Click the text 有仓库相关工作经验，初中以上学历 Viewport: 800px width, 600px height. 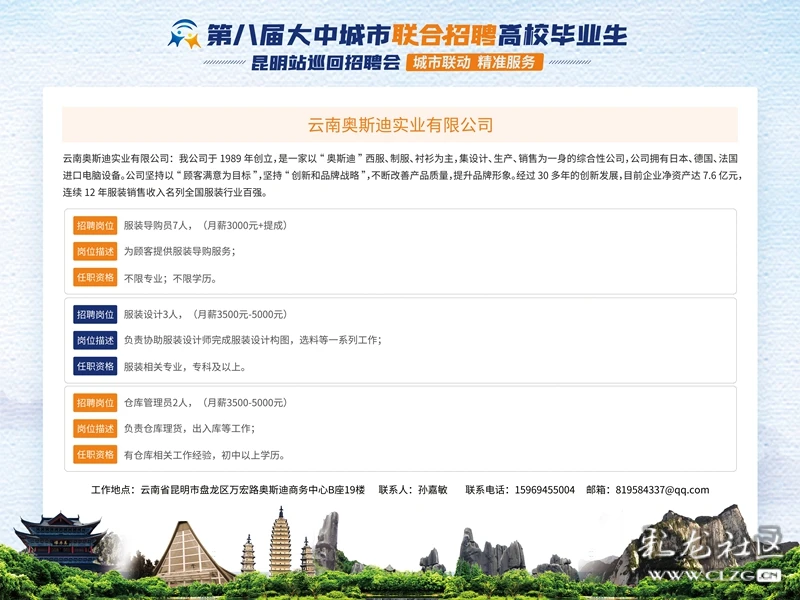click(x=204, y=455)
